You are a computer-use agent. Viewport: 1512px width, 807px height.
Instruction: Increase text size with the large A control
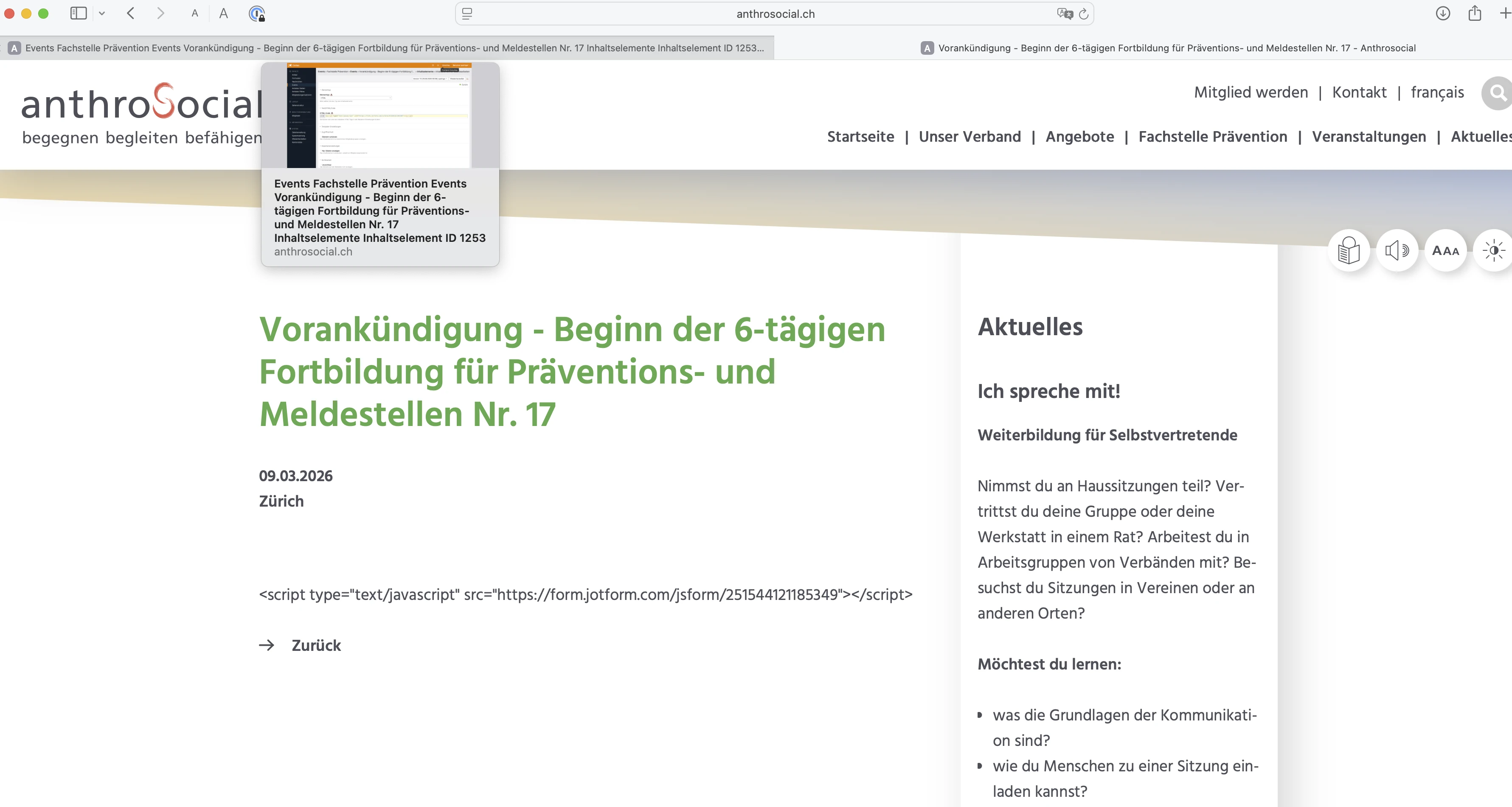pyautogui.click(x=223, y=14)
